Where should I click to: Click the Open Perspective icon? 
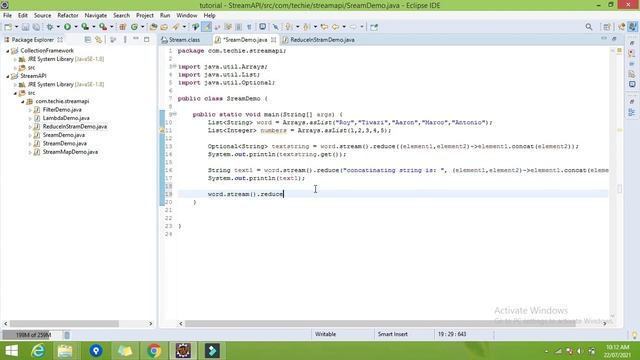click(x=607, y=27)
